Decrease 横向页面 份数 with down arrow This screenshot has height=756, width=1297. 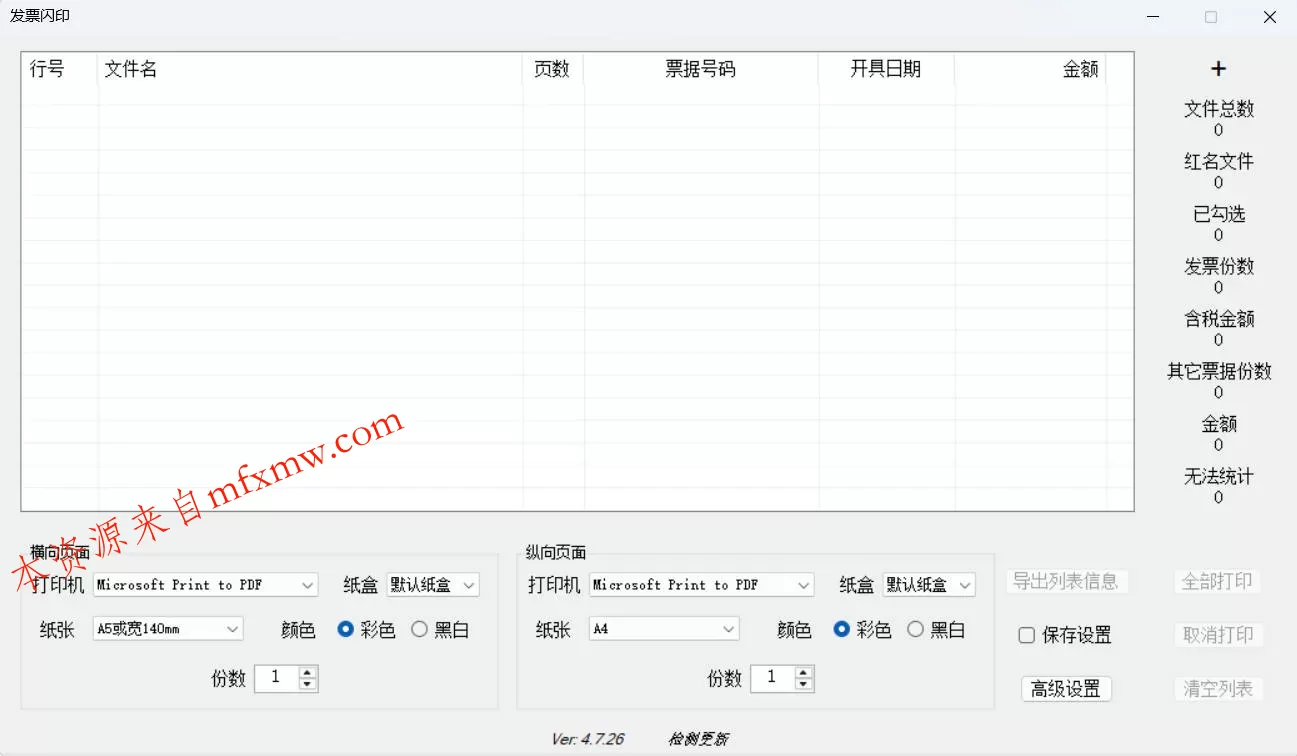coord(308,684)
